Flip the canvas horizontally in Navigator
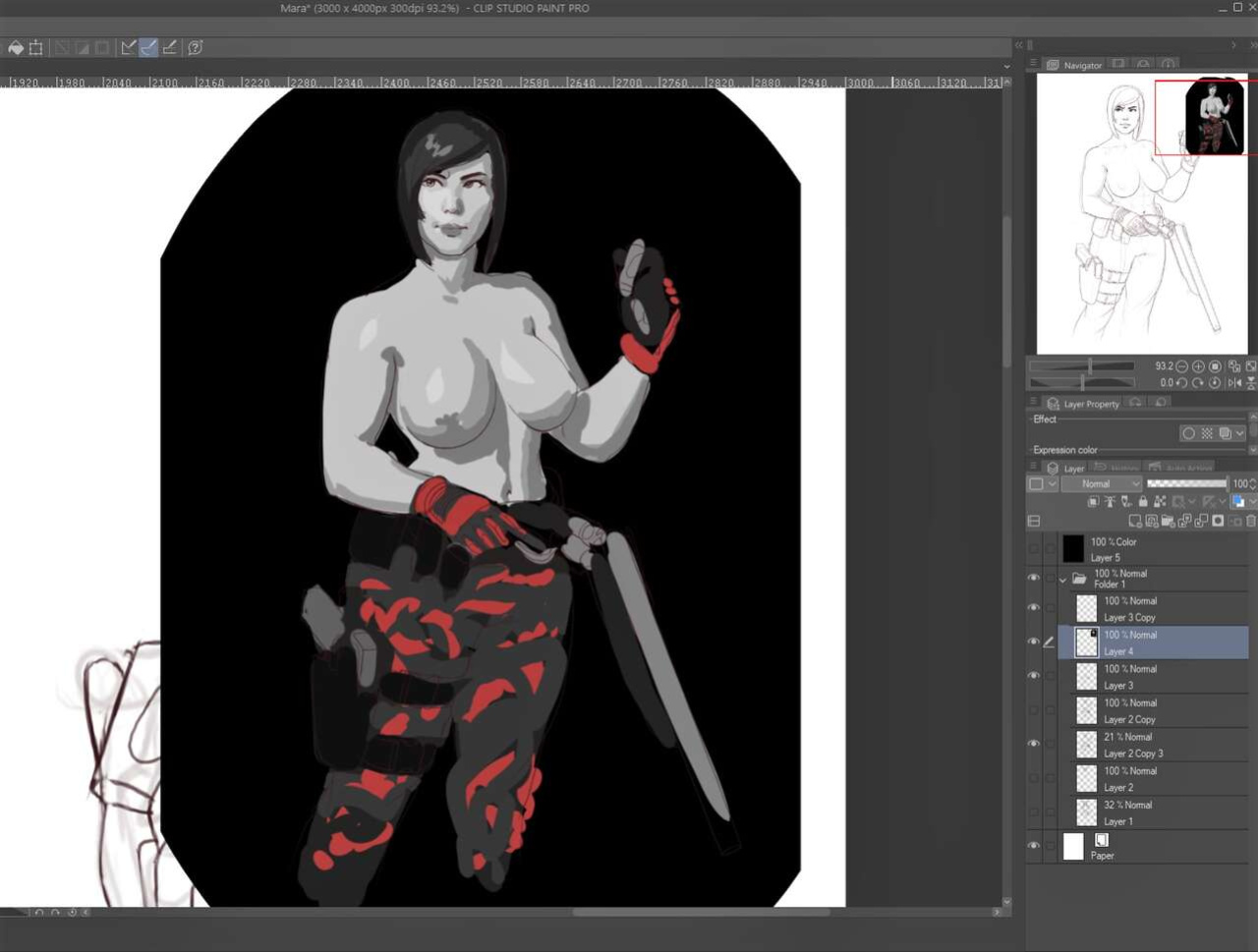 tap(1234, 383)
